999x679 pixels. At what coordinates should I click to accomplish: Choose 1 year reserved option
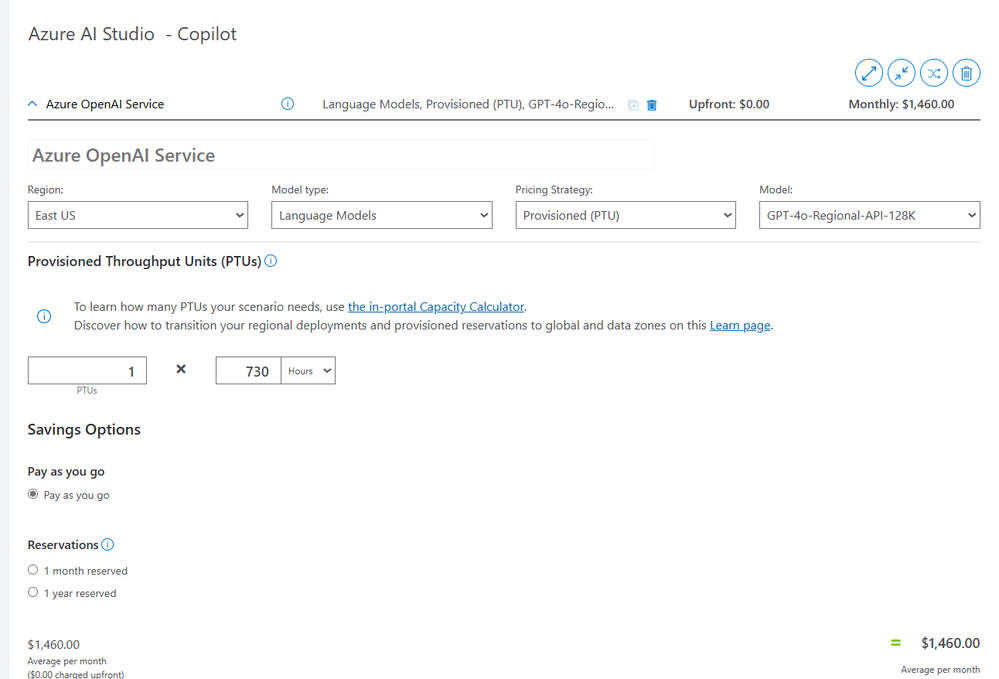33,593
